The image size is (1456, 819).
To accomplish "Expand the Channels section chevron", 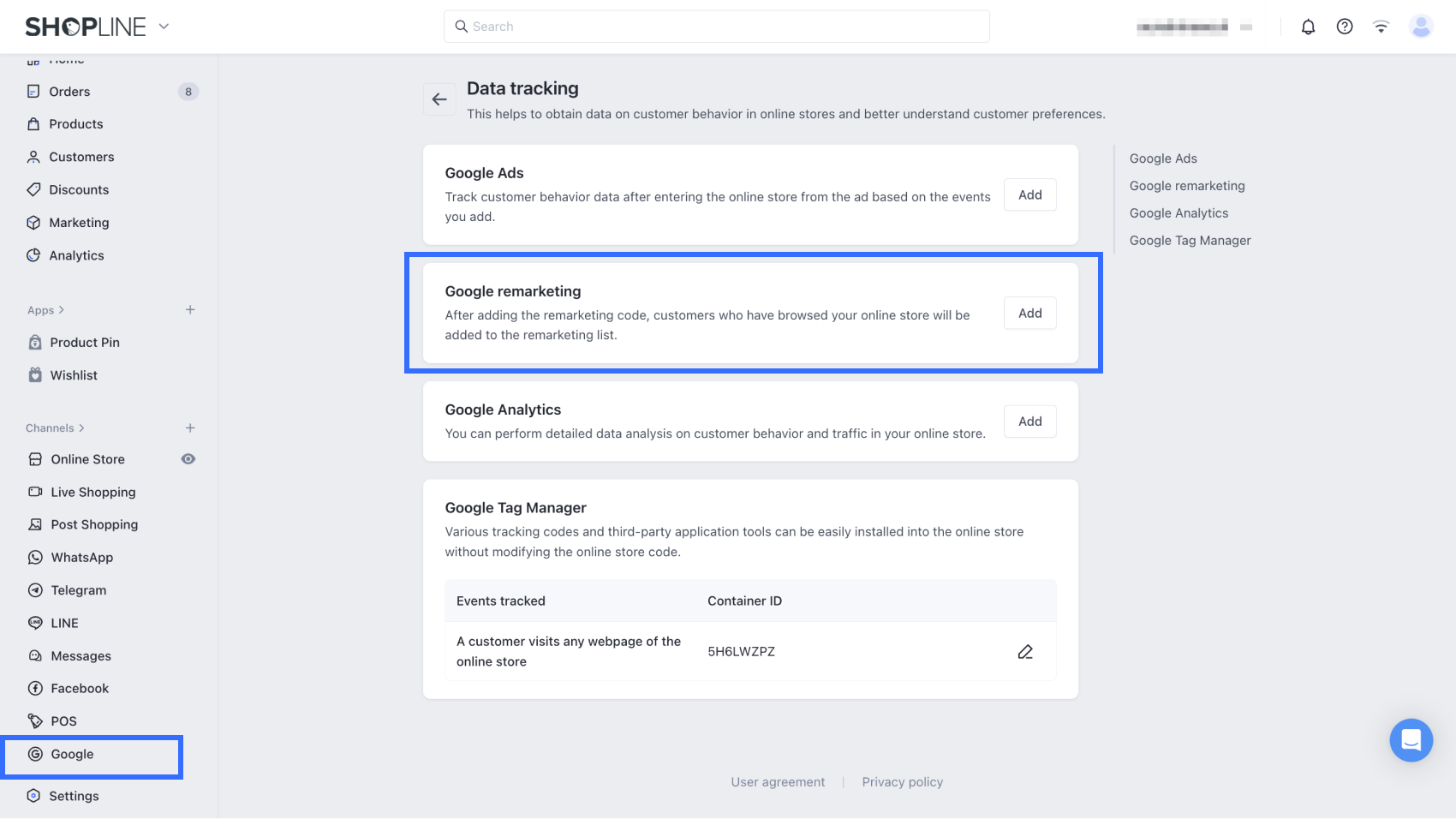I will click(81, 427).
